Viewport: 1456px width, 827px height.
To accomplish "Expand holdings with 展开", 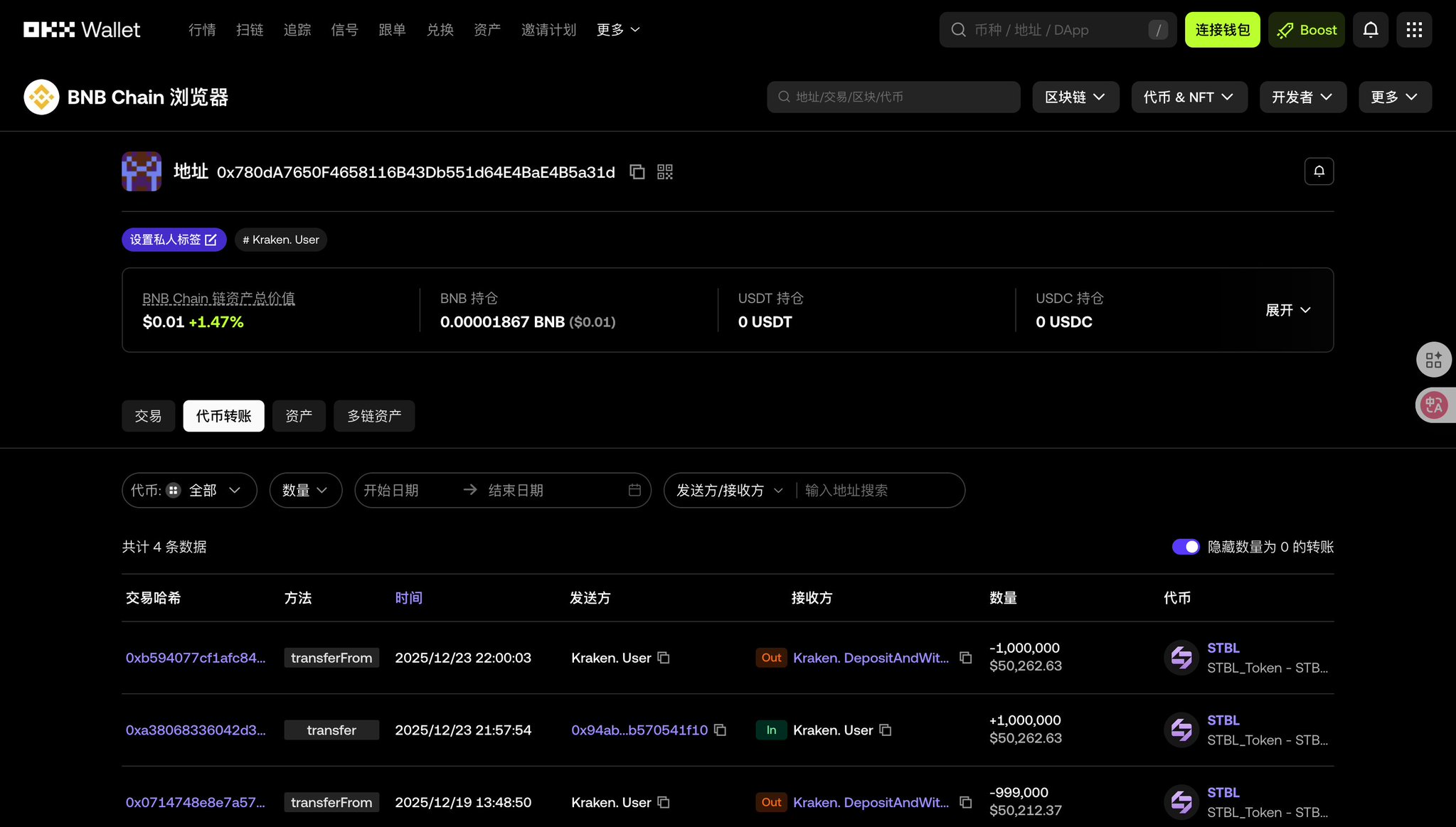I will click(1287, 310).
